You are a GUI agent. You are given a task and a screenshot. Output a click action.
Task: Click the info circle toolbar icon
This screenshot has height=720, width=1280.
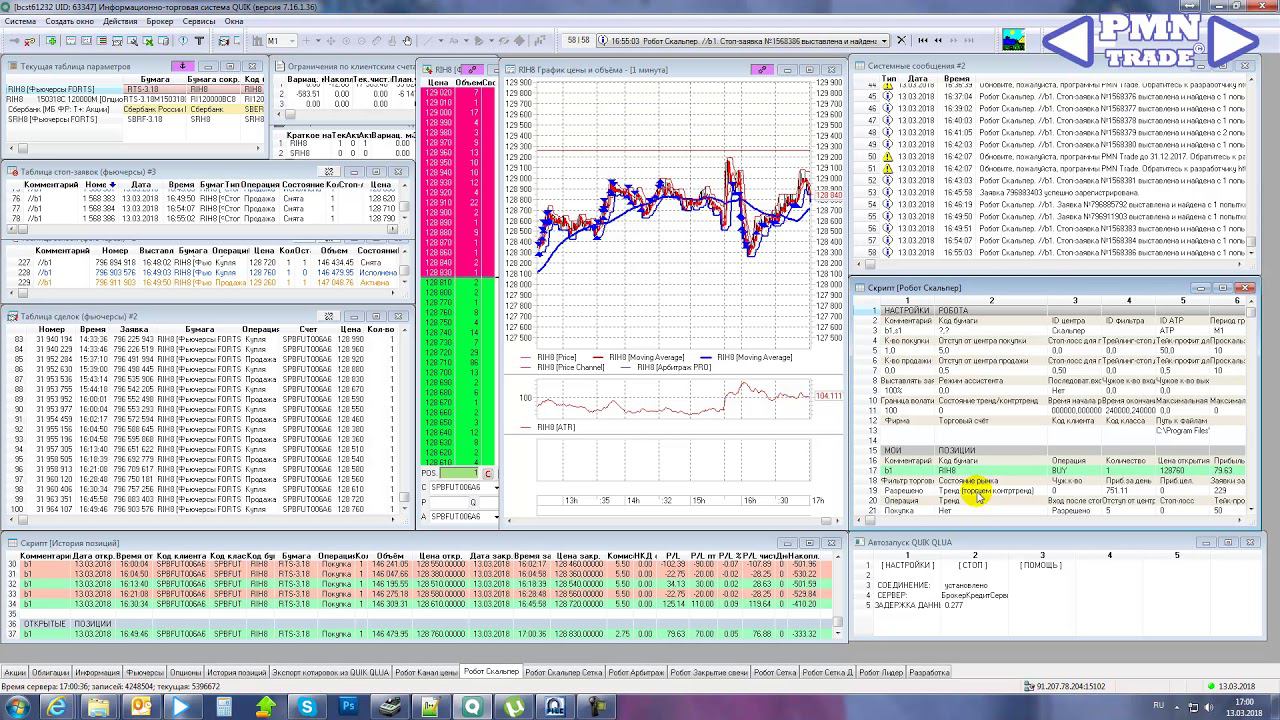pyautogui.click(x=183, y=41)
